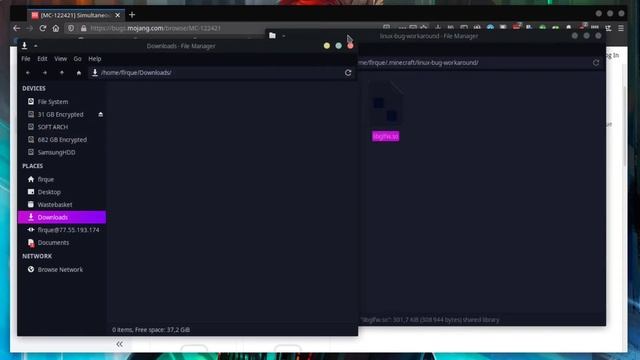Open the Go menu

[x=78, y=59]
